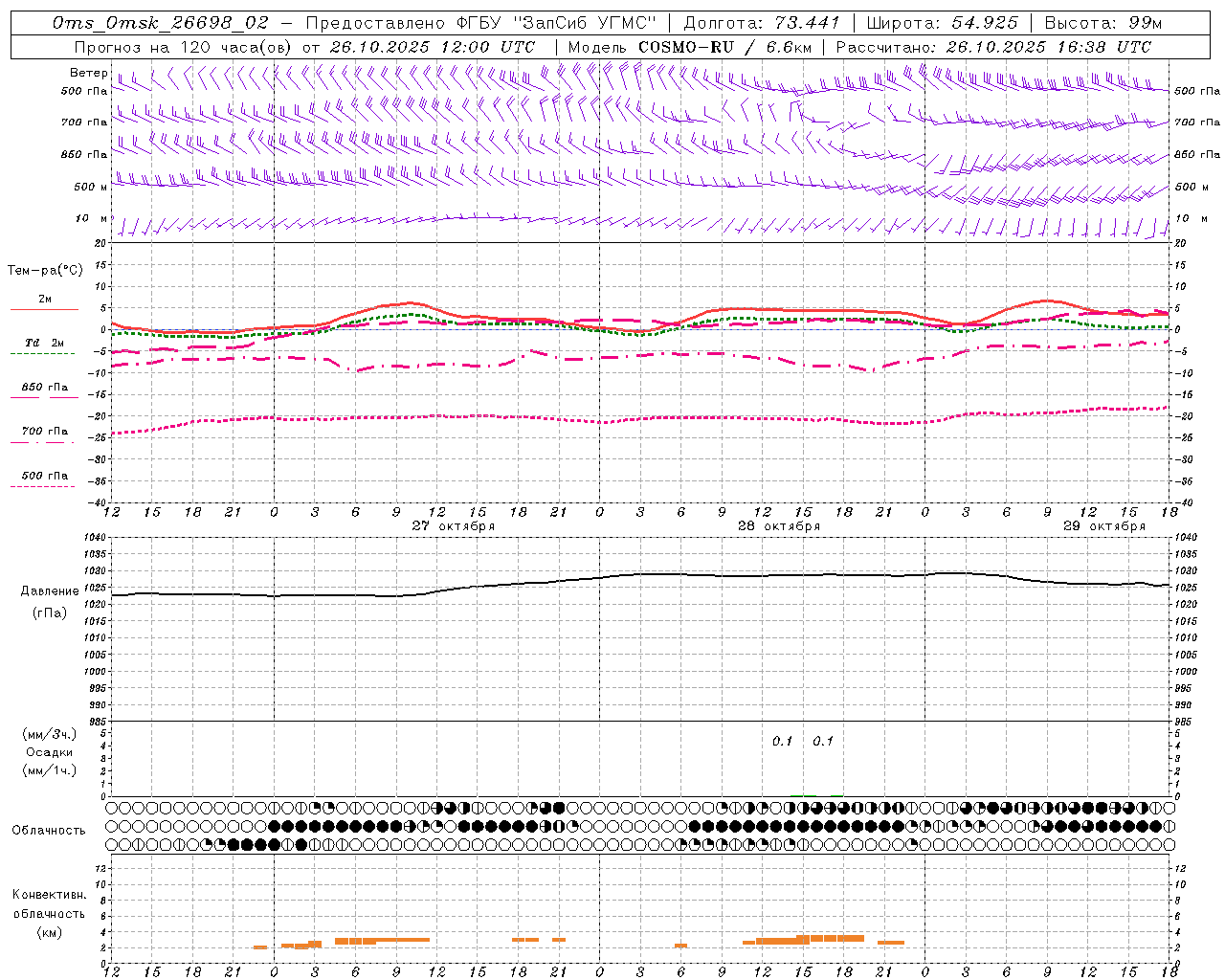Click the Рассчитано: 26.10.2025 16:38 UTC text
This screenshot has height=980, width=1225.
(x=993, y=47)
